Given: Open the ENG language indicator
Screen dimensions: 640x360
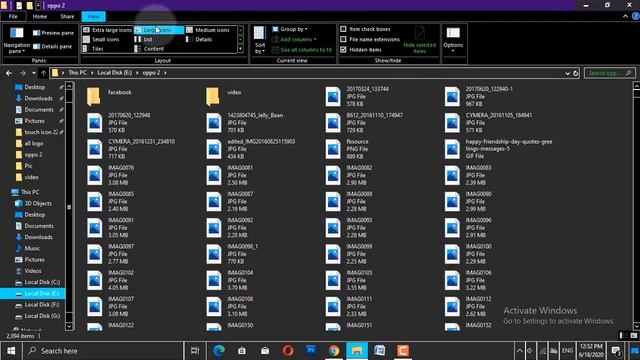Looking at the screenshot, I should point(567,351).
